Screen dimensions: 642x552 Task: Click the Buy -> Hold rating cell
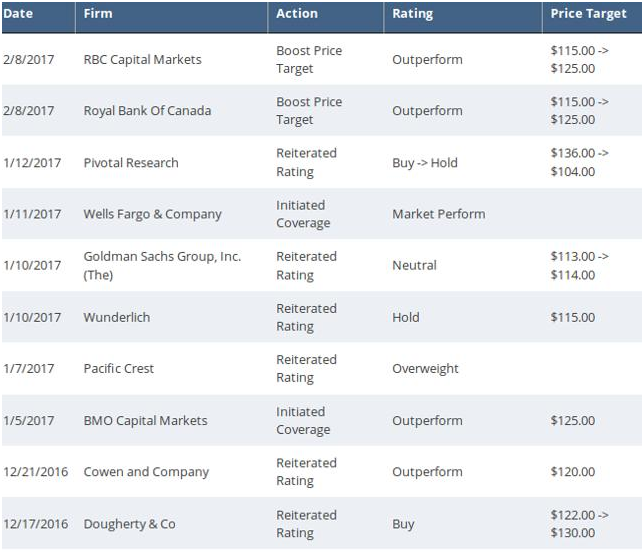[x=425, y=163]
